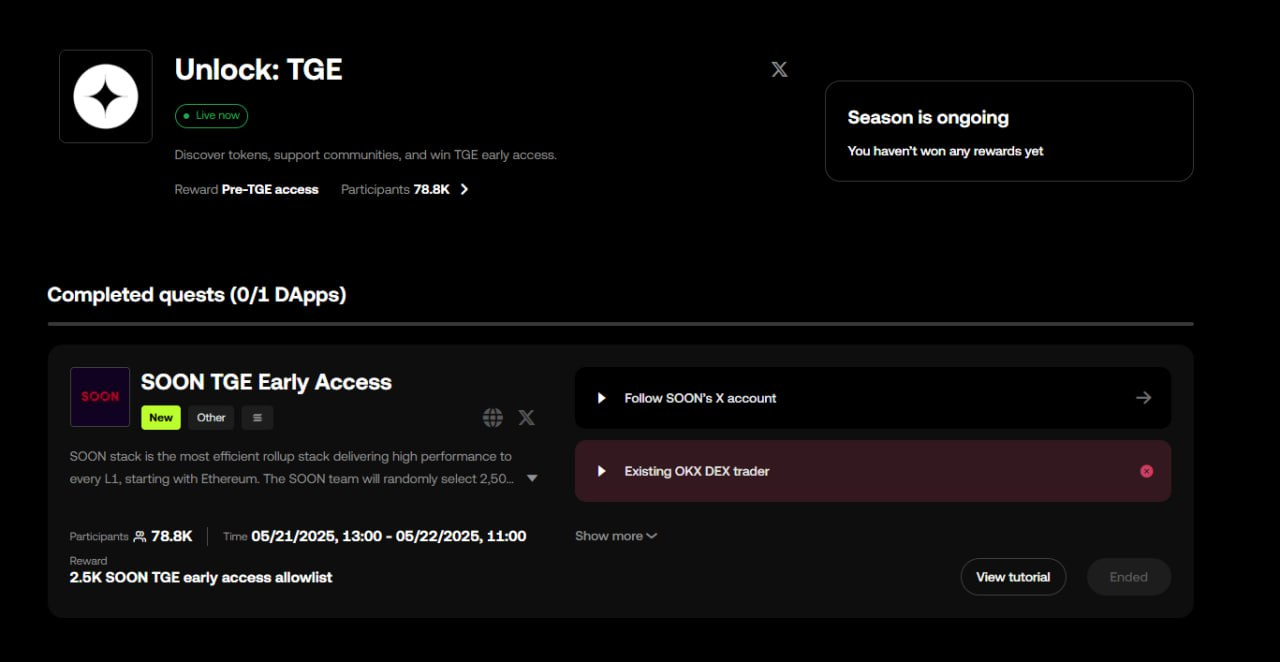The image size is (1280, 662).
Task: Click the Live now status badge
Action: pos(211,116)
